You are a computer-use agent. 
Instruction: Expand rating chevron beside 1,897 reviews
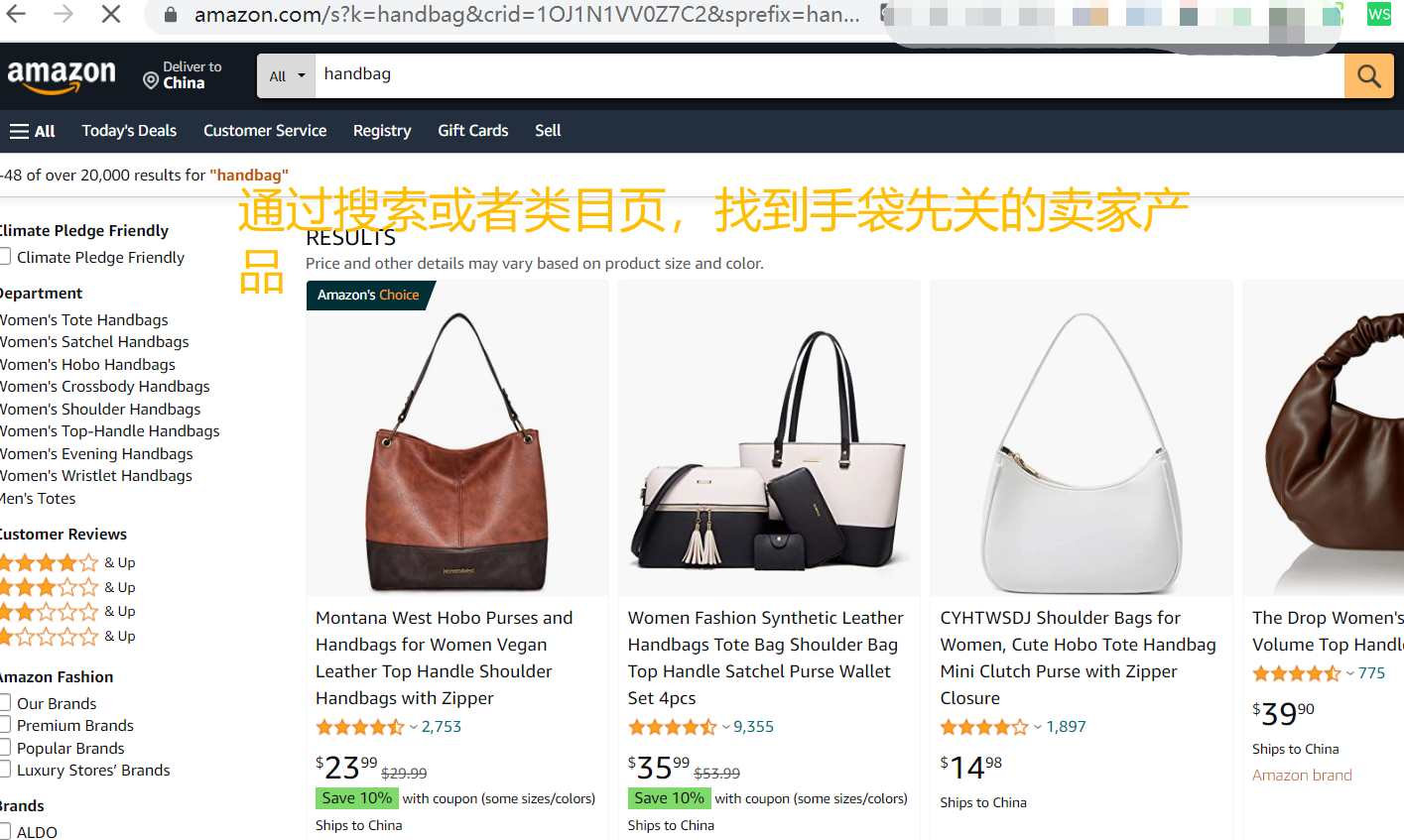pos(1038,727)
